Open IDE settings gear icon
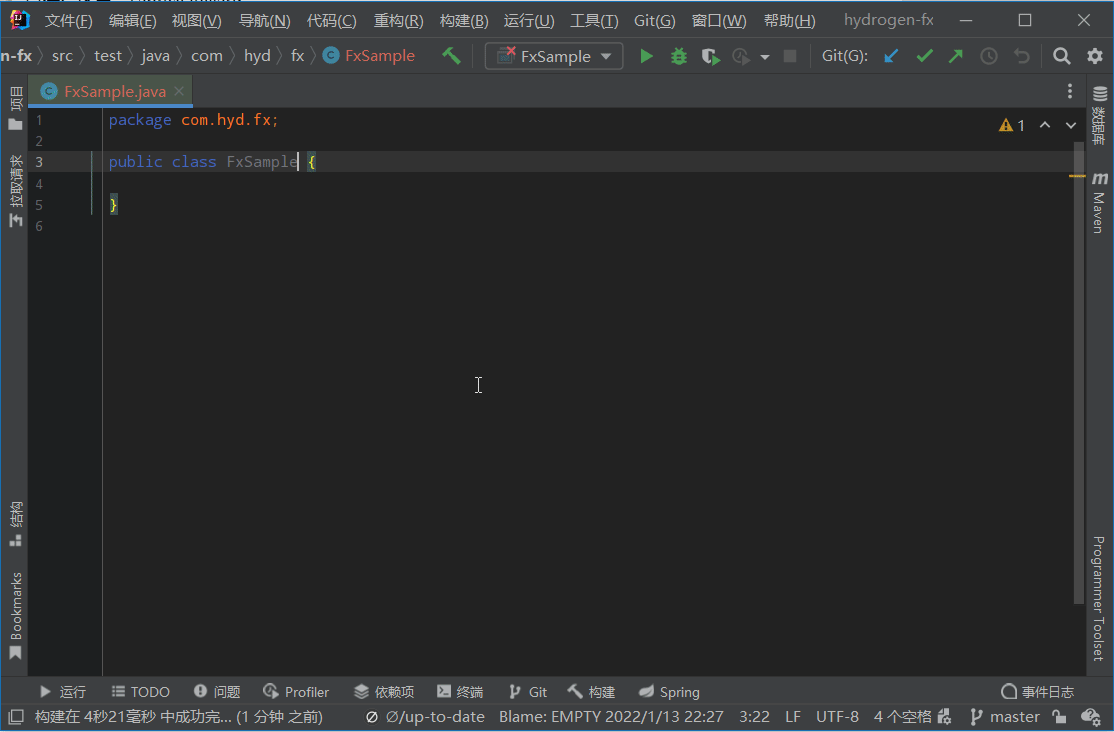Viewport: 1114px width, 732px height. pyautogui.click(x=1094, y=57)
